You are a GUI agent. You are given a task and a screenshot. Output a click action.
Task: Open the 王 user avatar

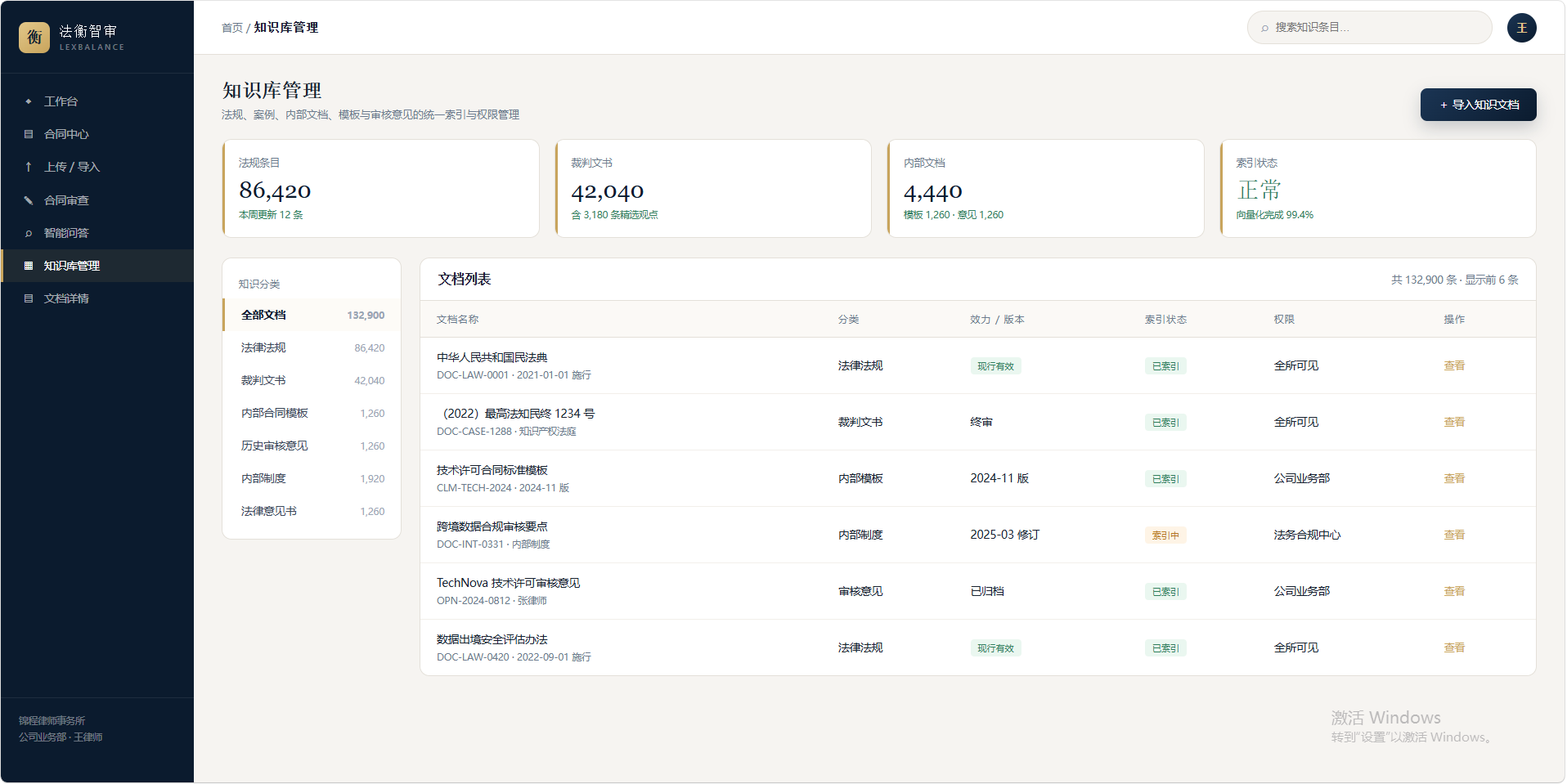(1521, 28)
